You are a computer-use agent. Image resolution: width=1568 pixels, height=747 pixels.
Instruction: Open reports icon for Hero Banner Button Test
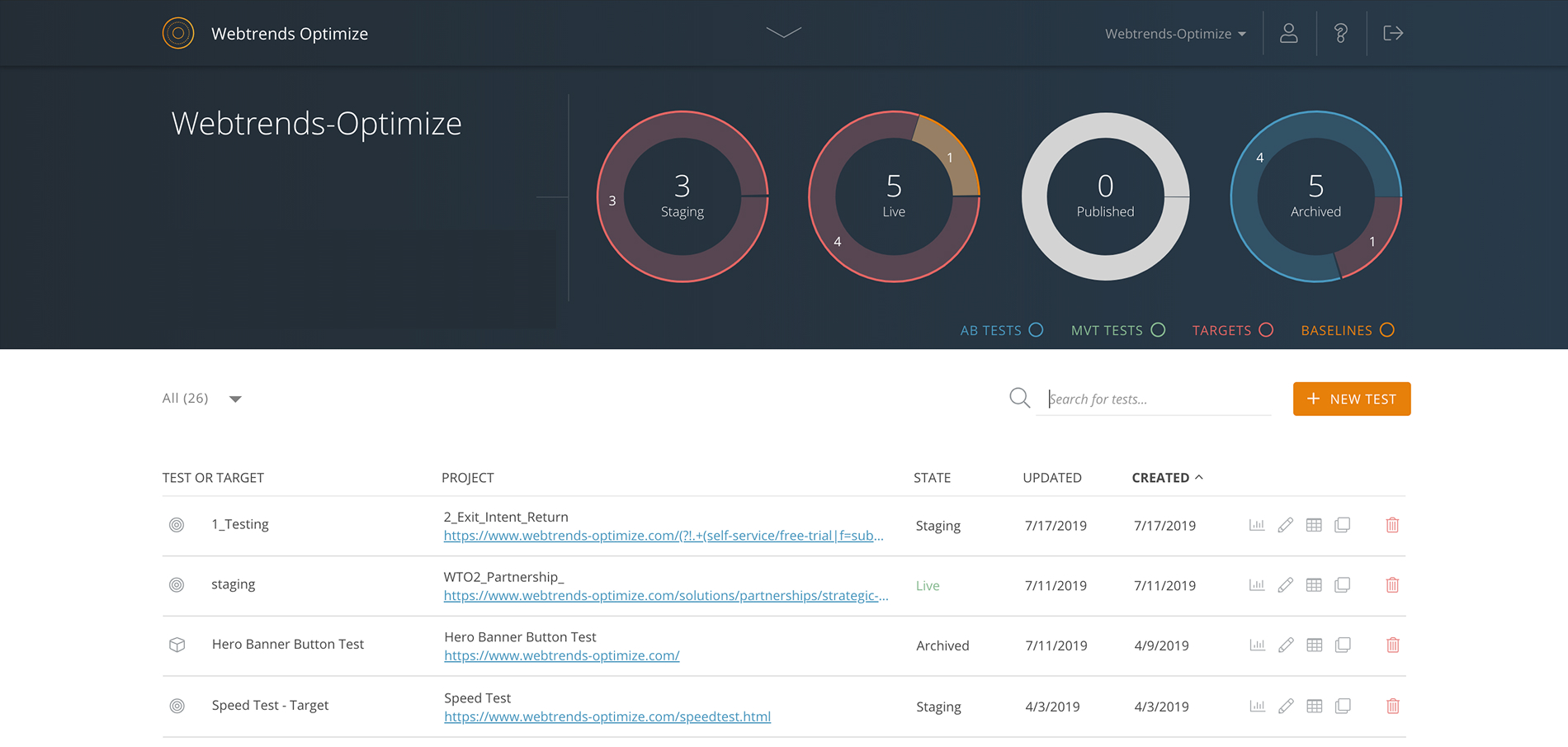(x=1257, y=645)
